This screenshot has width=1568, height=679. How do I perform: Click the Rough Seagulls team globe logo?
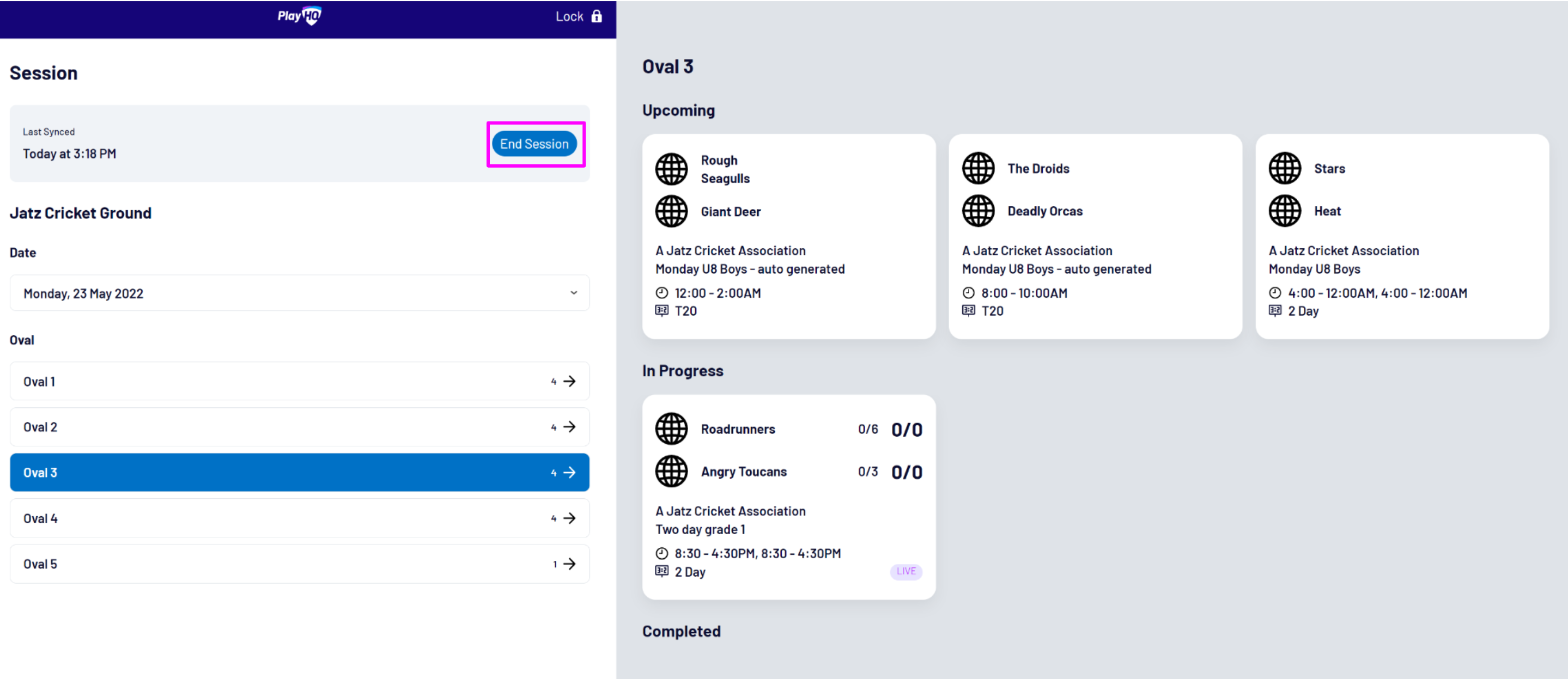(x=671, y=169)
